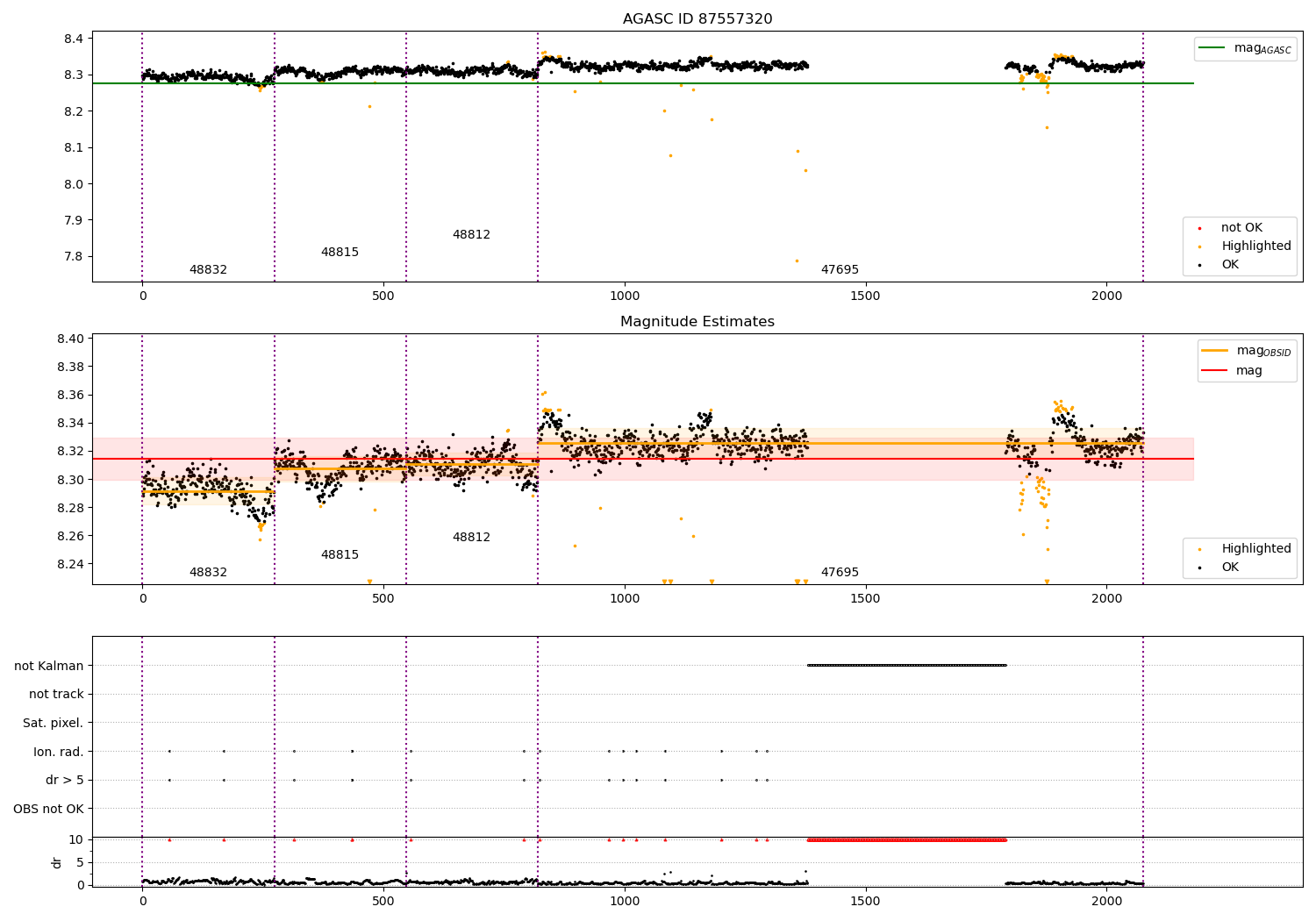Click the '48812' label in middle plot

click(x=471, y=538)
